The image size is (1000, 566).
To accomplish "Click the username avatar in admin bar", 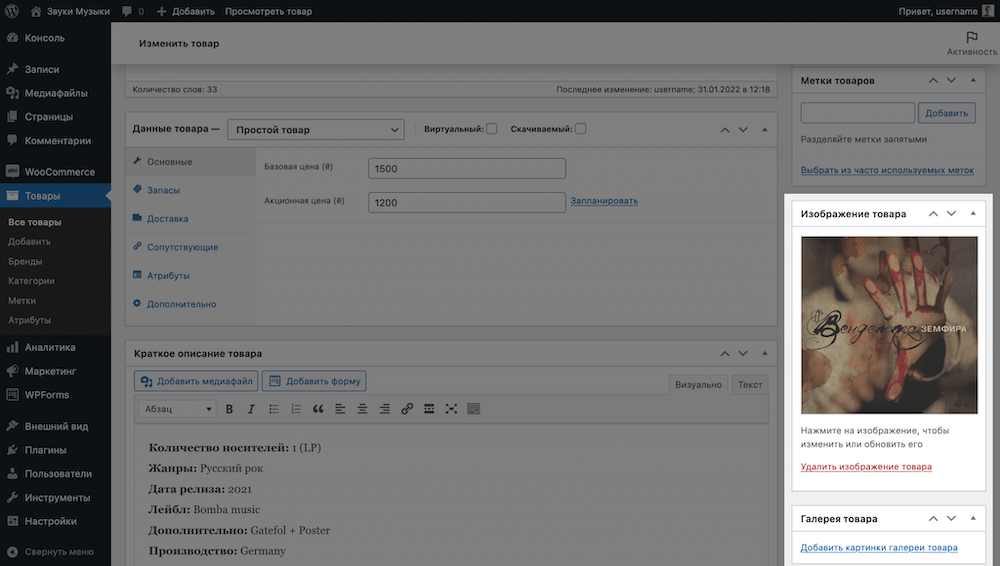I will pos(988,11).
